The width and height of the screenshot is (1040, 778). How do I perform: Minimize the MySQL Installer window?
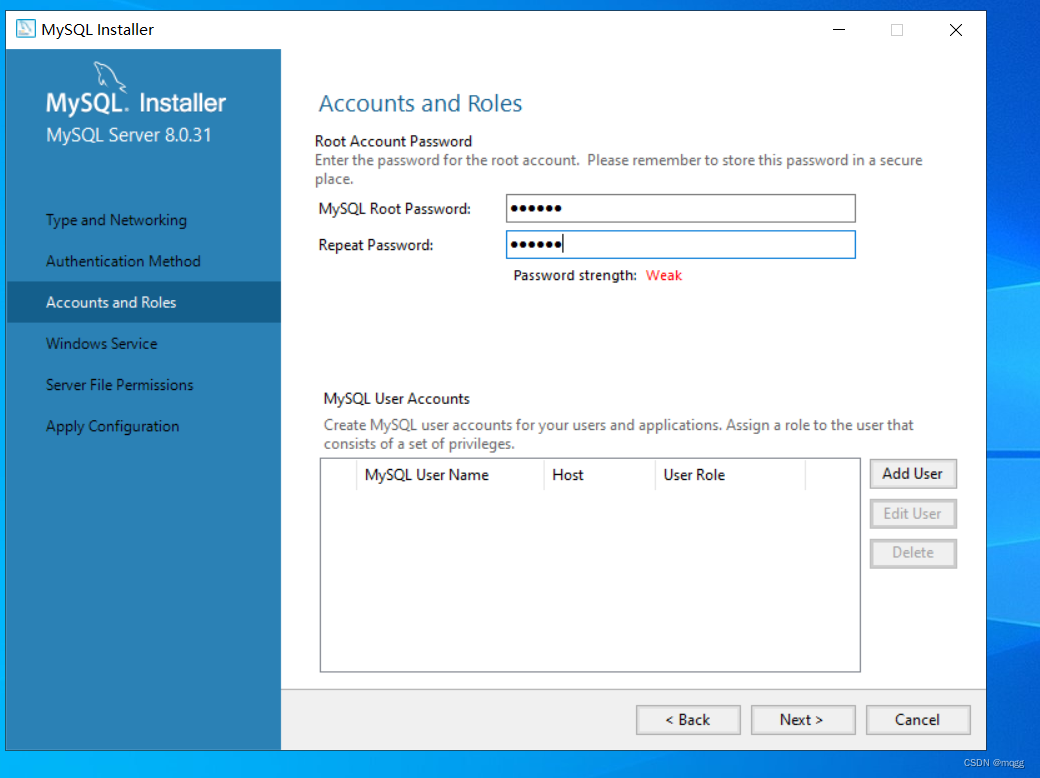[839, 30]
